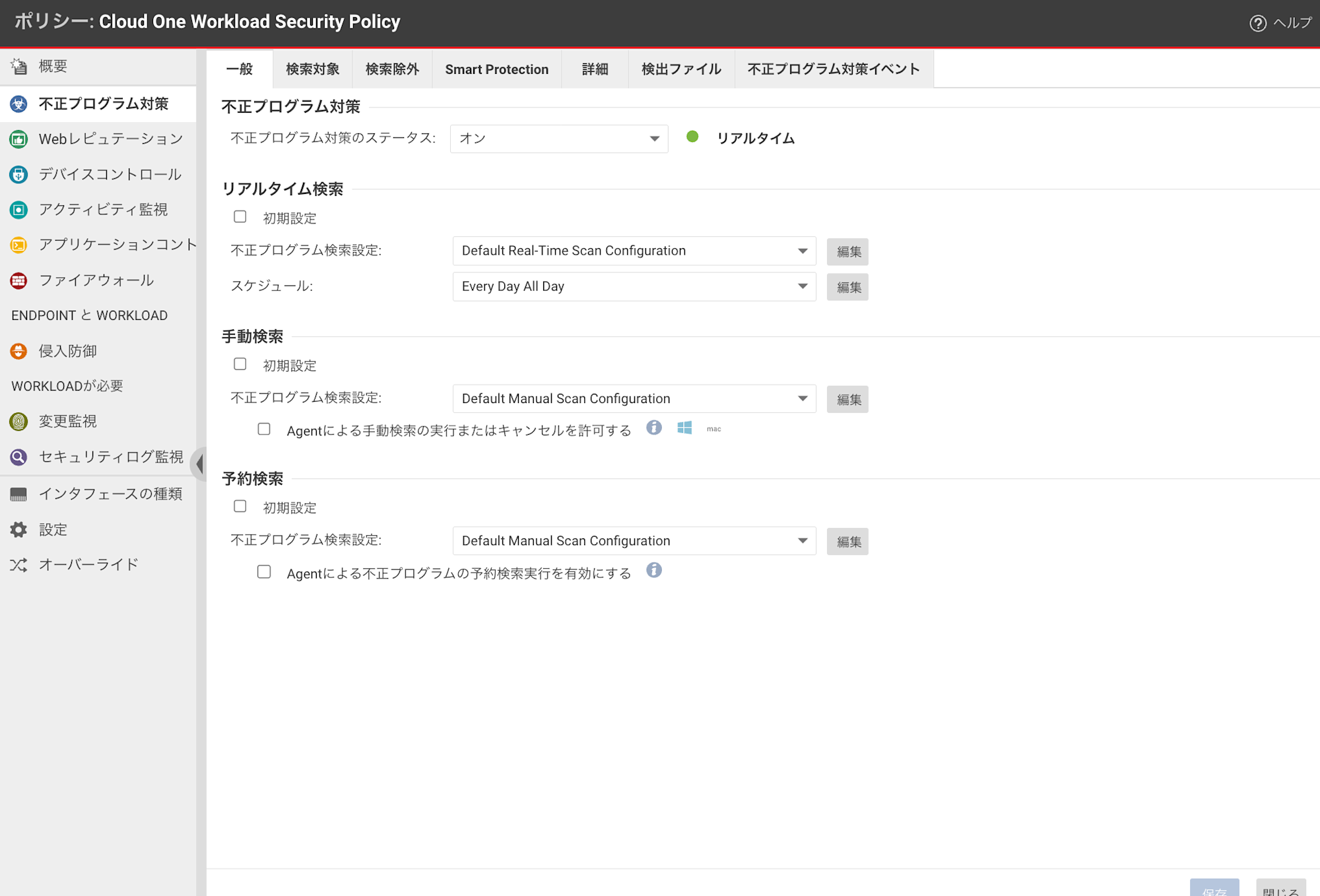Collapse the sidebar with arrow handle
This screenshot has height=896, width=1320.
[x=199, y=463]
